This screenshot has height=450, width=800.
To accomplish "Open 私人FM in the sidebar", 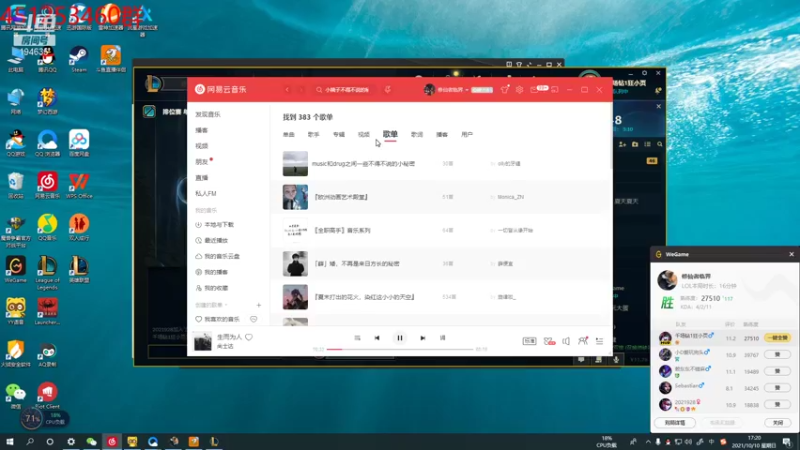I will point(206,193).
